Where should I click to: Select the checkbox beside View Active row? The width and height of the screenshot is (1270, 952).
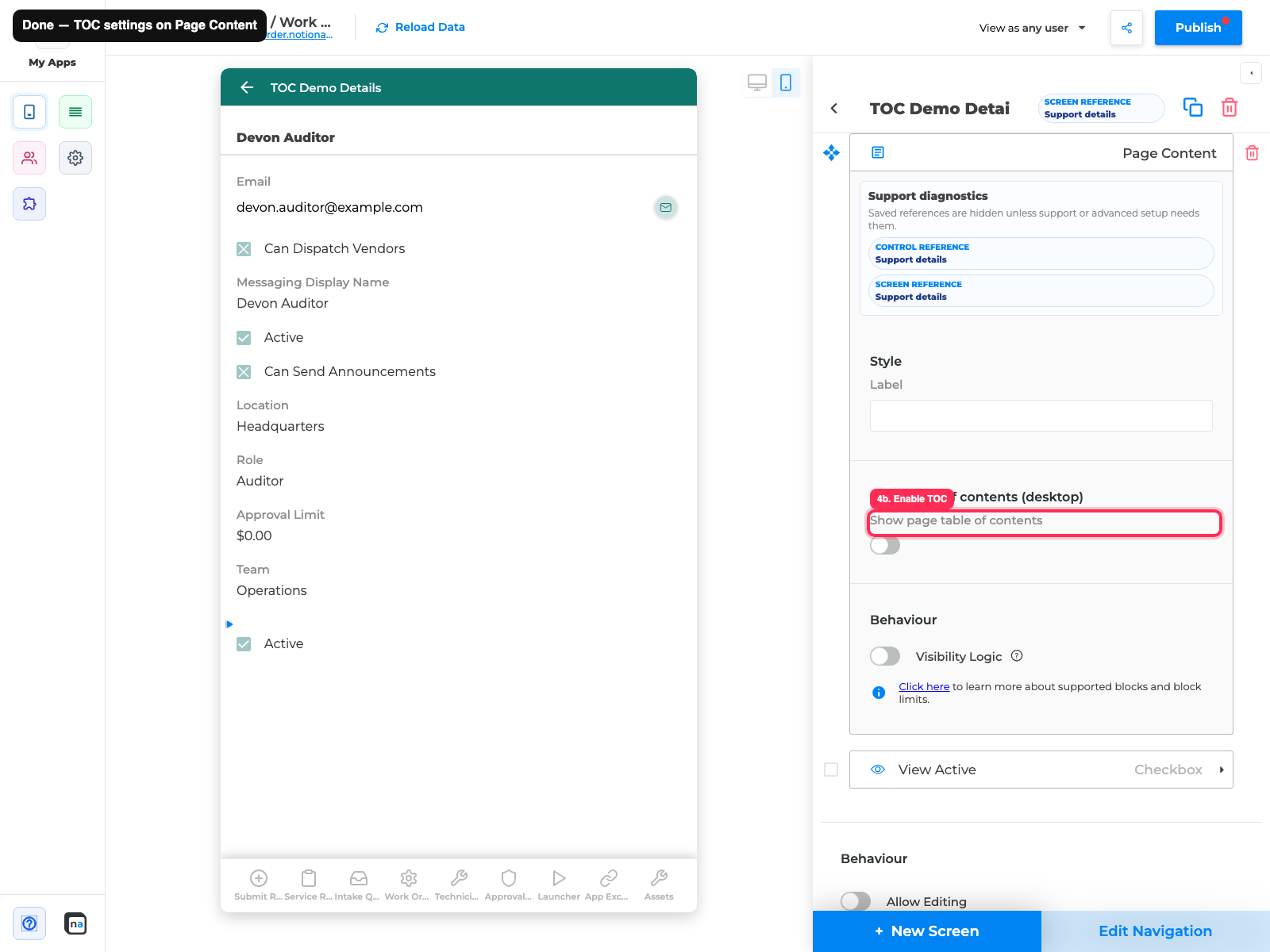831,770
